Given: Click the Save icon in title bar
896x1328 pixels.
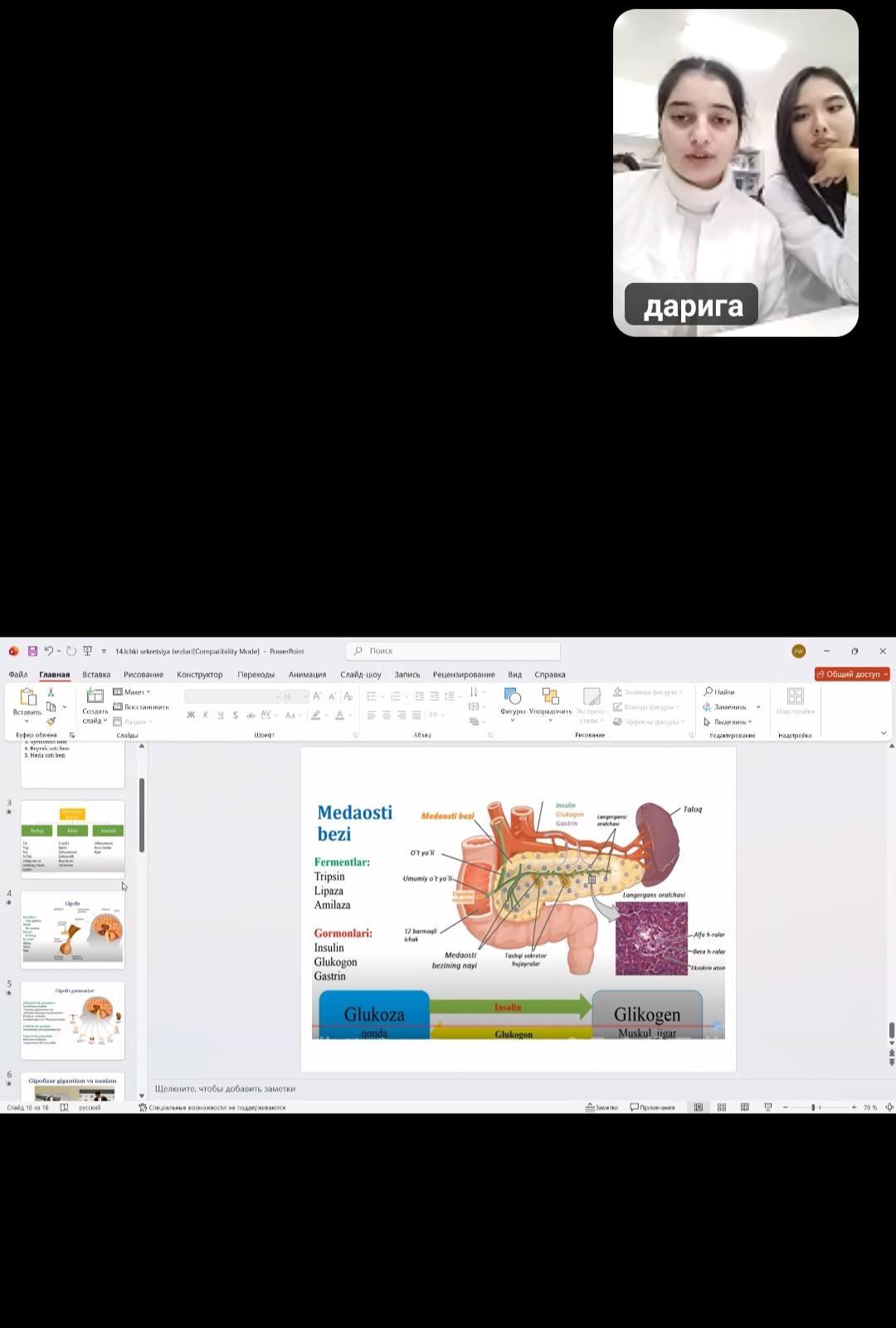Looking at the screenshot, I should click(32, 652).
